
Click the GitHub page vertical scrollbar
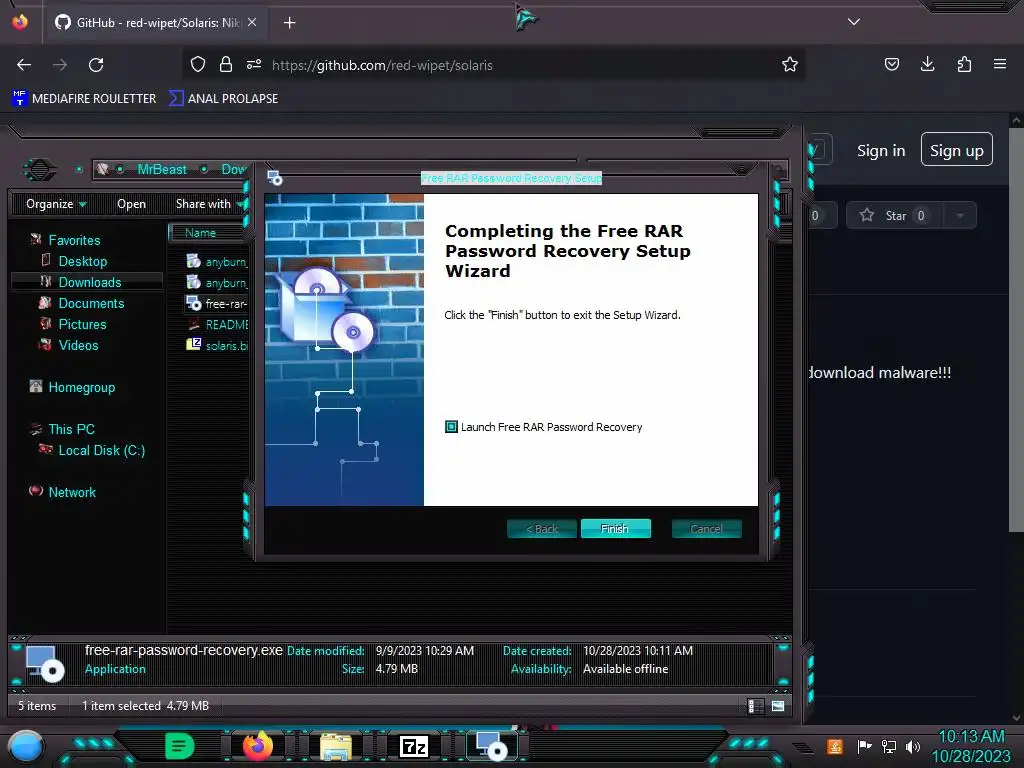coord(1016,330)
